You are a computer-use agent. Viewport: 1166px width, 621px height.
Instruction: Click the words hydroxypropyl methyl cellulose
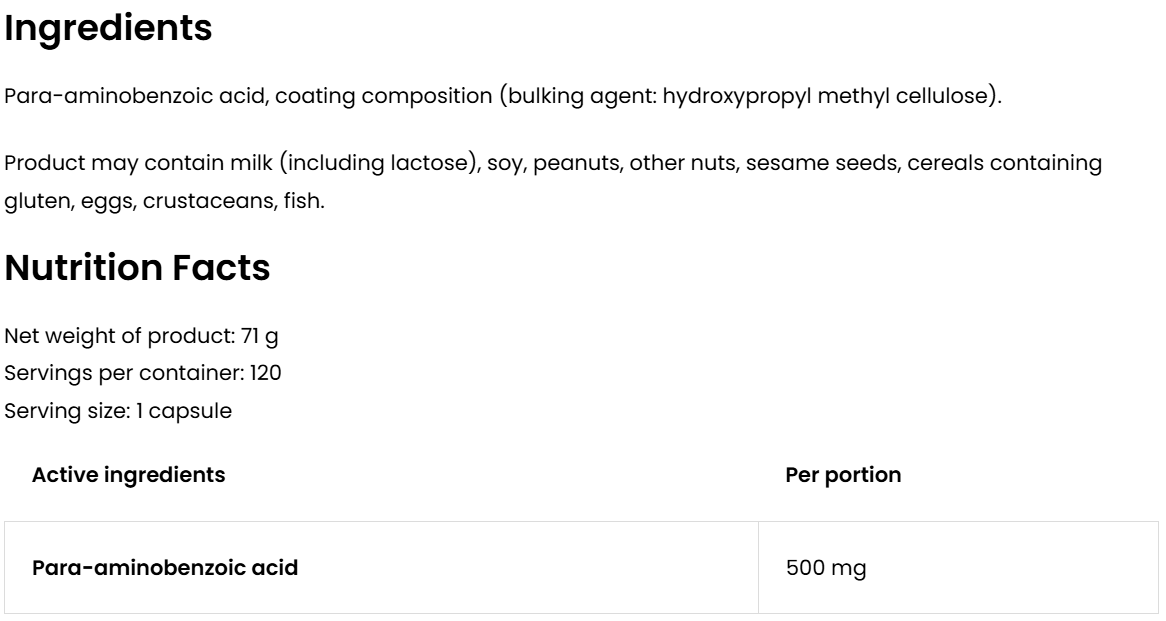[830, 99]
